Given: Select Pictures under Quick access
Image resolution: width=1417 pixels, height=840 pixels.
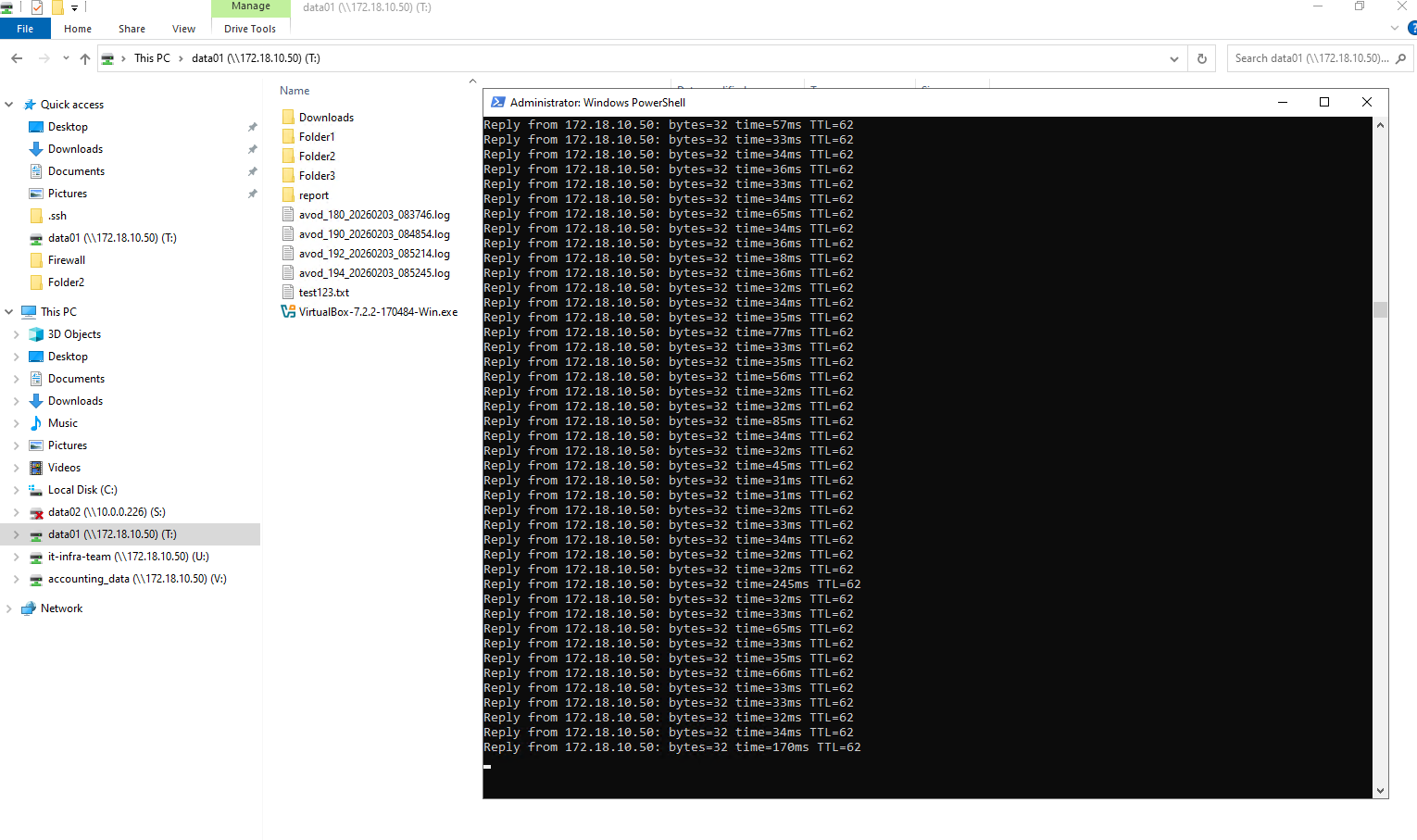Looking at the screenshot, I should (68, 194).
